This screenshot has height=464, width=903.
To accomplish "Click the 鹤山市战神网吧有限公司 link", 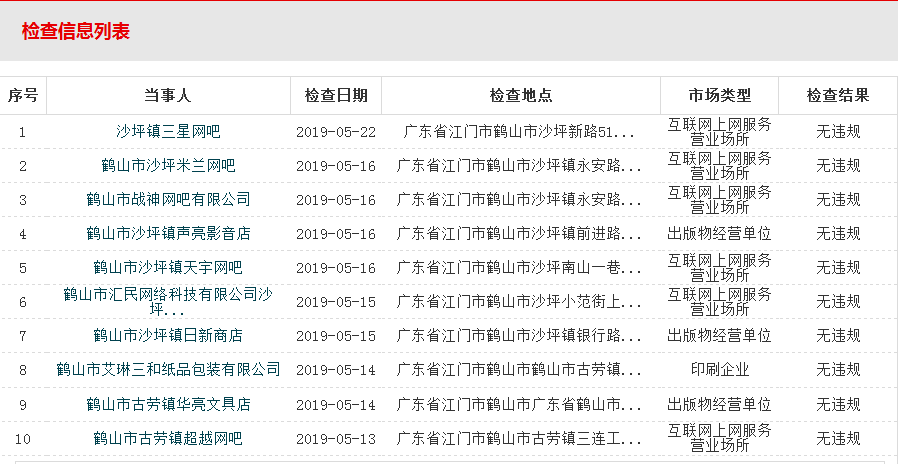I will coord(168,199).
